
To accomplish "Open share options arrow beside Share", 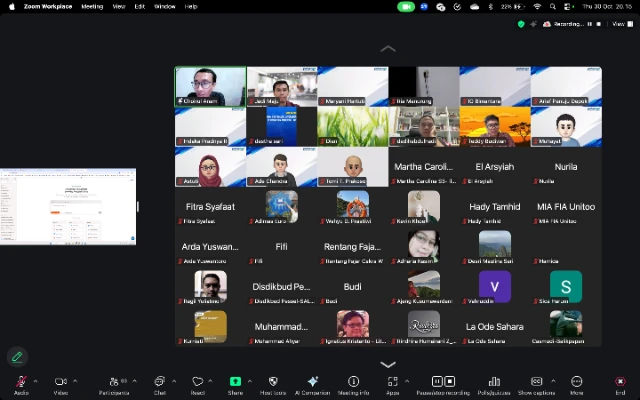I will 250,381.
